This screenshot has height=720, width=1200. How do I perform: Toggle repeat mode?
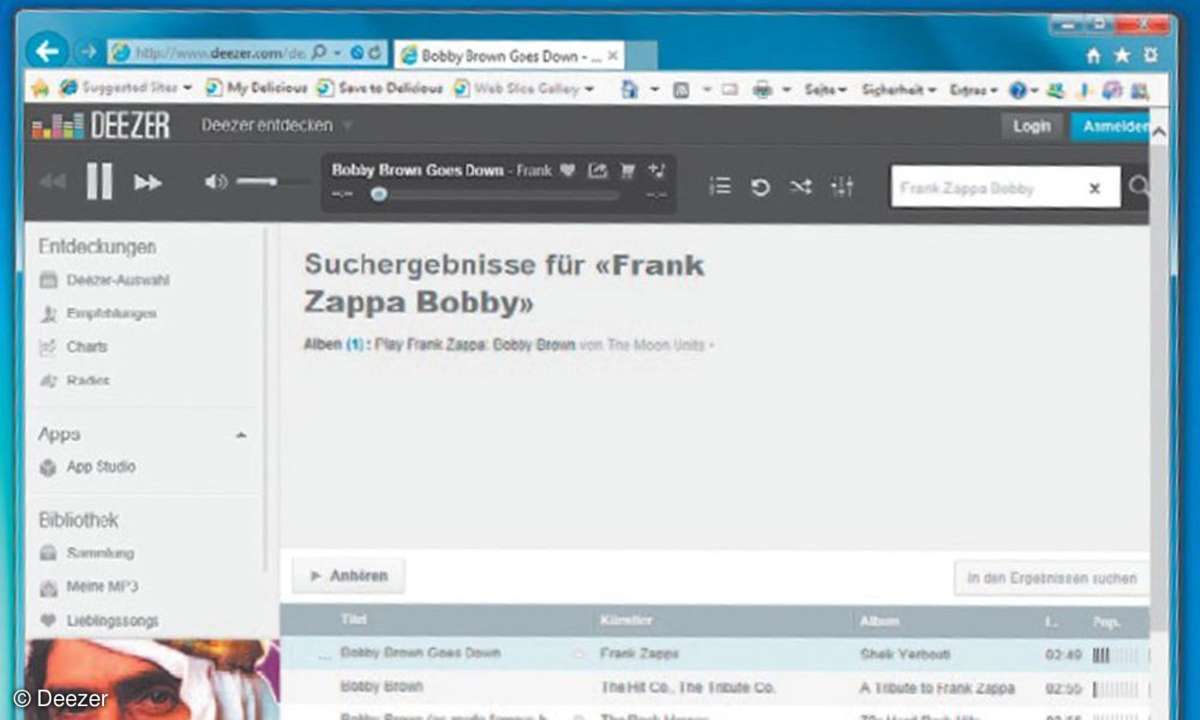[x=760, y=187]
